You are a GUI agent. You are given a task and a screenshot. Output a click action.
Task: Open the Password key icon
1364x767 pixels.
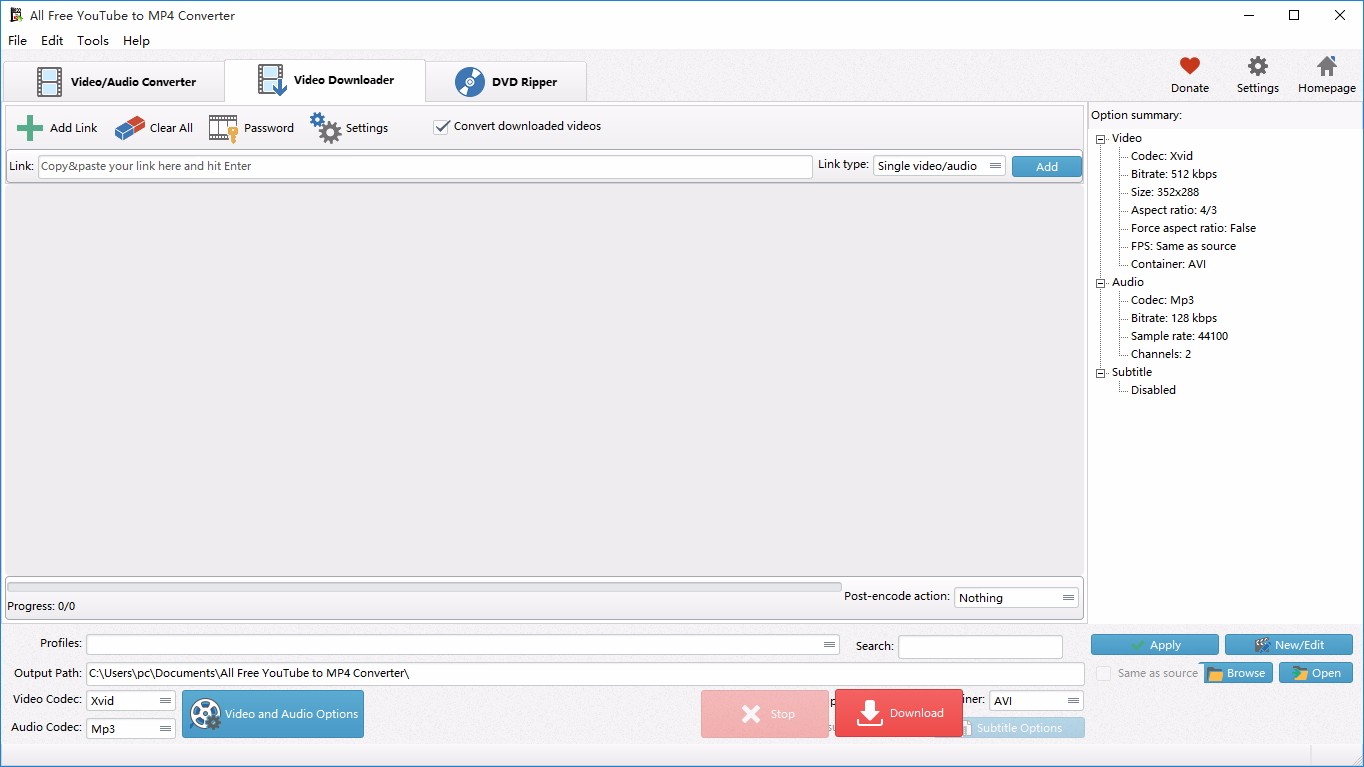pyautogui.click(x=223, y=128)
